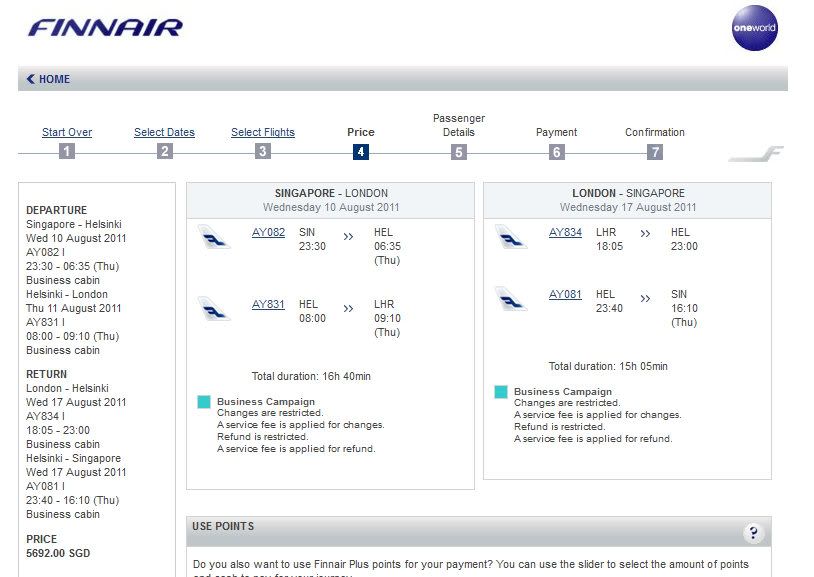Click the Finnair tail icon beside AY082

214,237
